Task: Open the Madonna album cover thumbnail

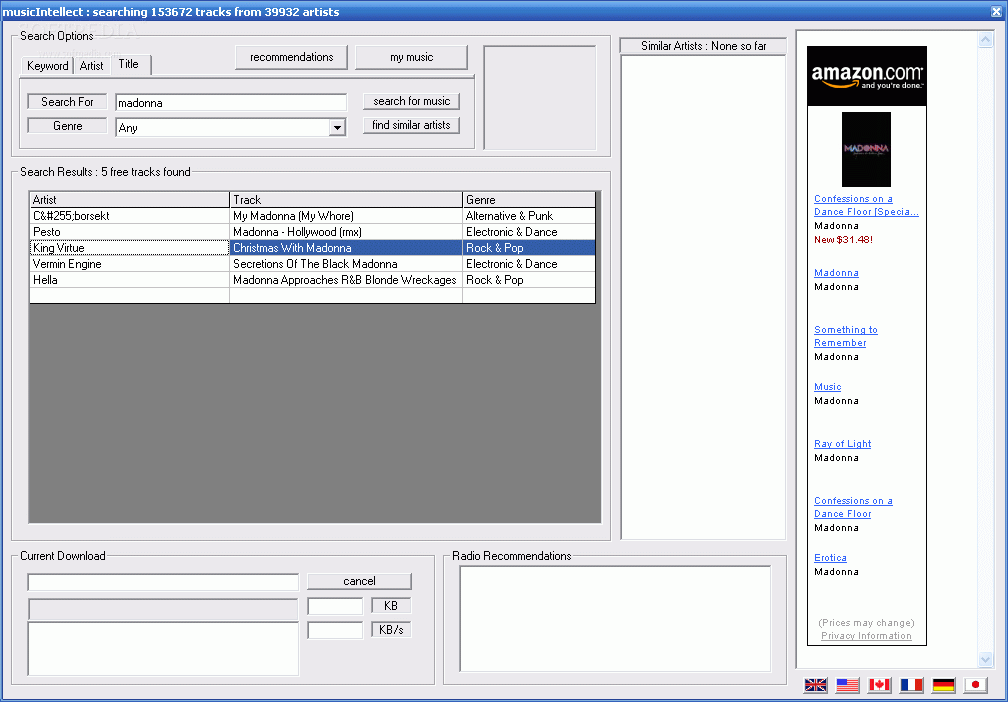Action: click(x=867, y=149)
